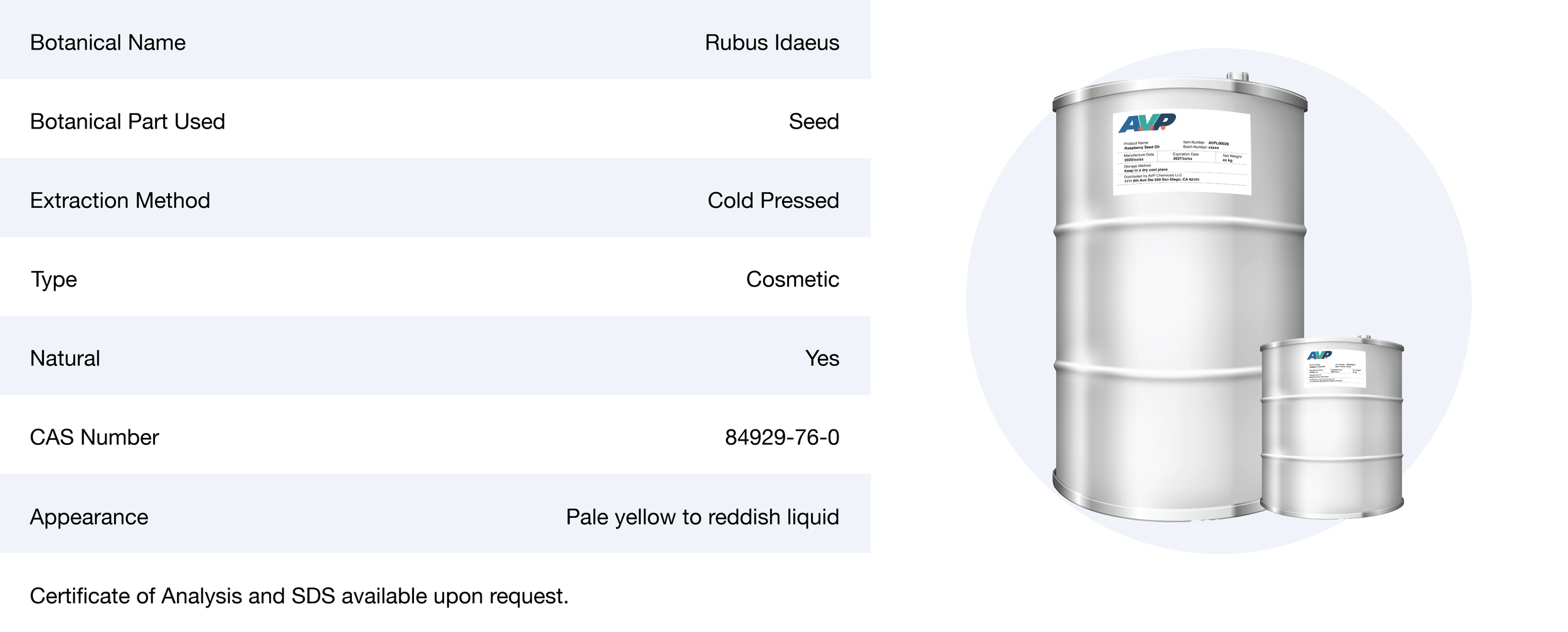This screenshot has width=1568, height=632.
Task: Click the Botanical Part Used label
Action: pyautogui.click(x=127, y=122)
